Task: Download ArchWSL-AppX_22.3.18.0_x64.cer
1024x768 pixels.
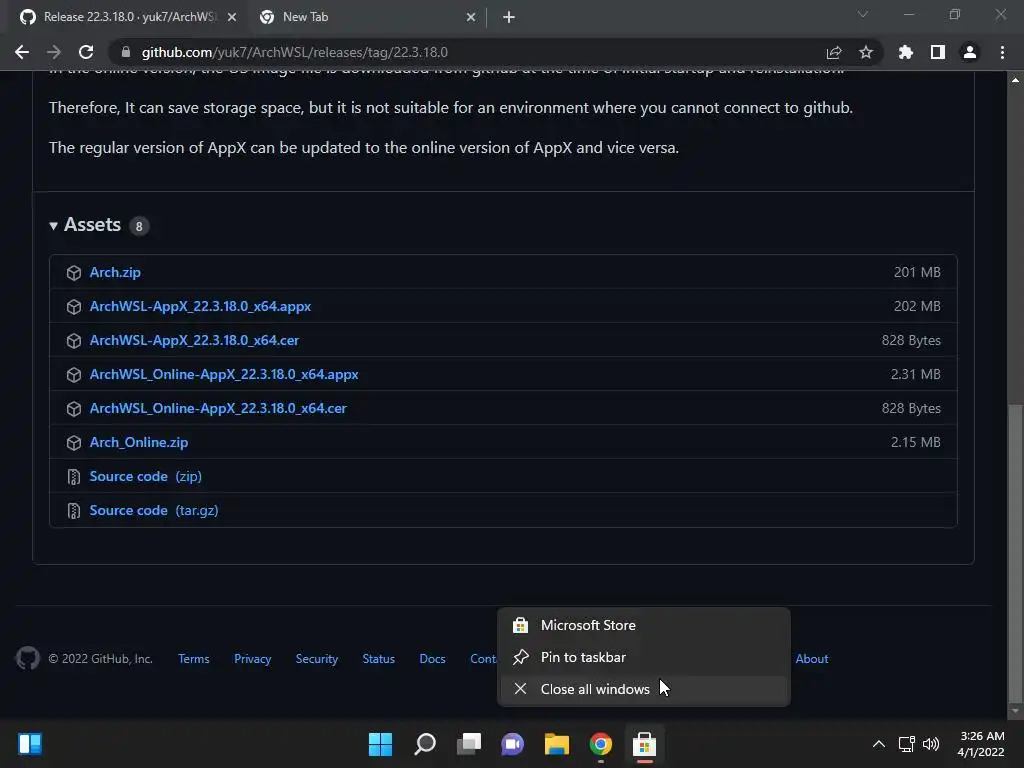Action: (x=194, y=340)
